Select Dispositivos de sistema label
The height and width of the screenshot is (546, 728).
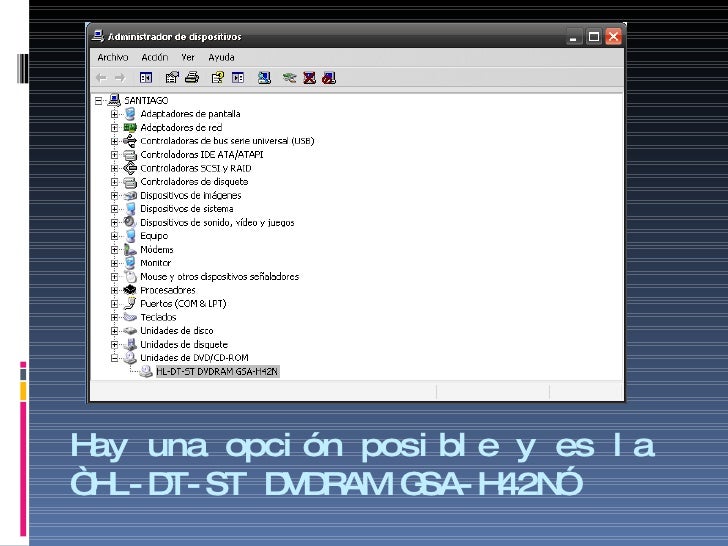(187, 209)
